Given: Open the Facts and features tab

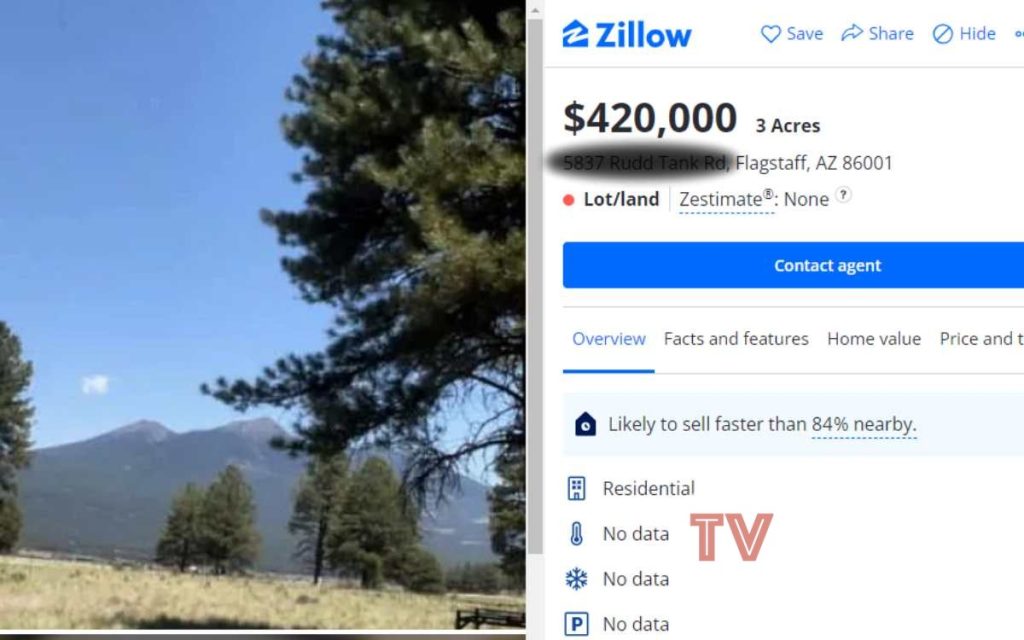Looking at the screenshot, I should point(736,339).
